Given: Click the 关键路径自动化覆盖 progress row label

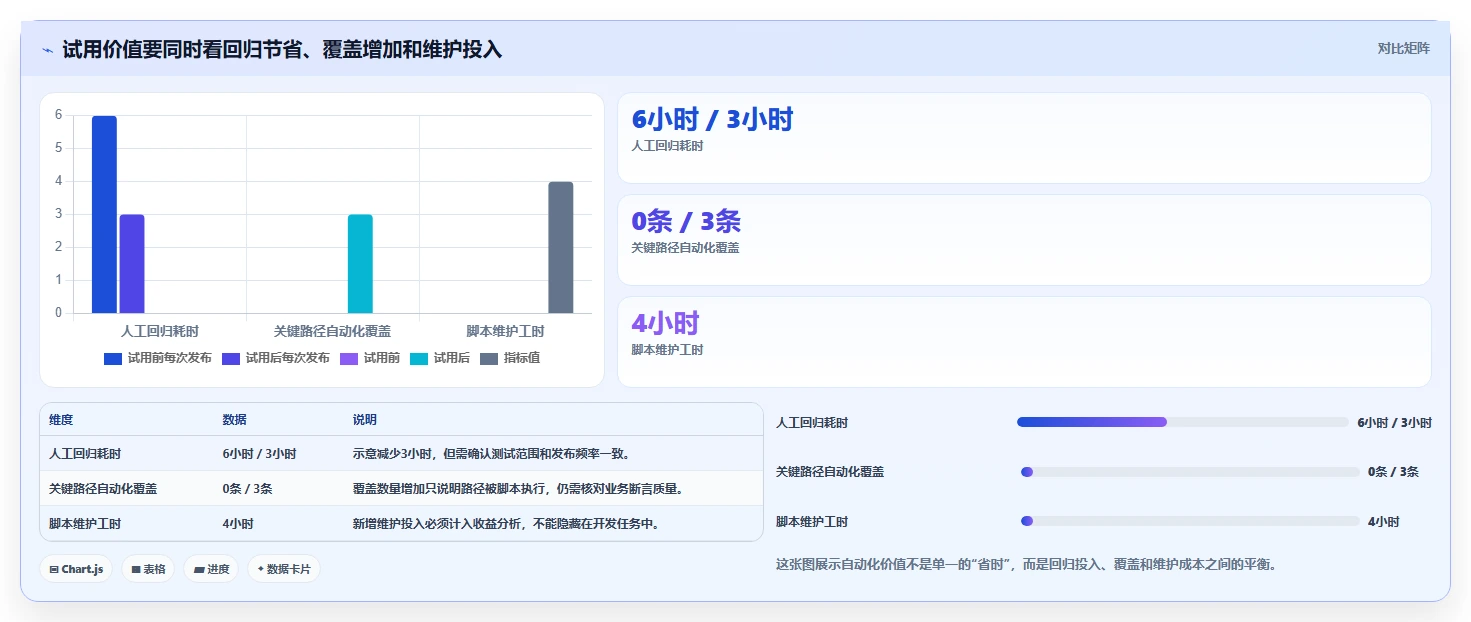Looking at the screenshot, I should click(x=830, y=472).
